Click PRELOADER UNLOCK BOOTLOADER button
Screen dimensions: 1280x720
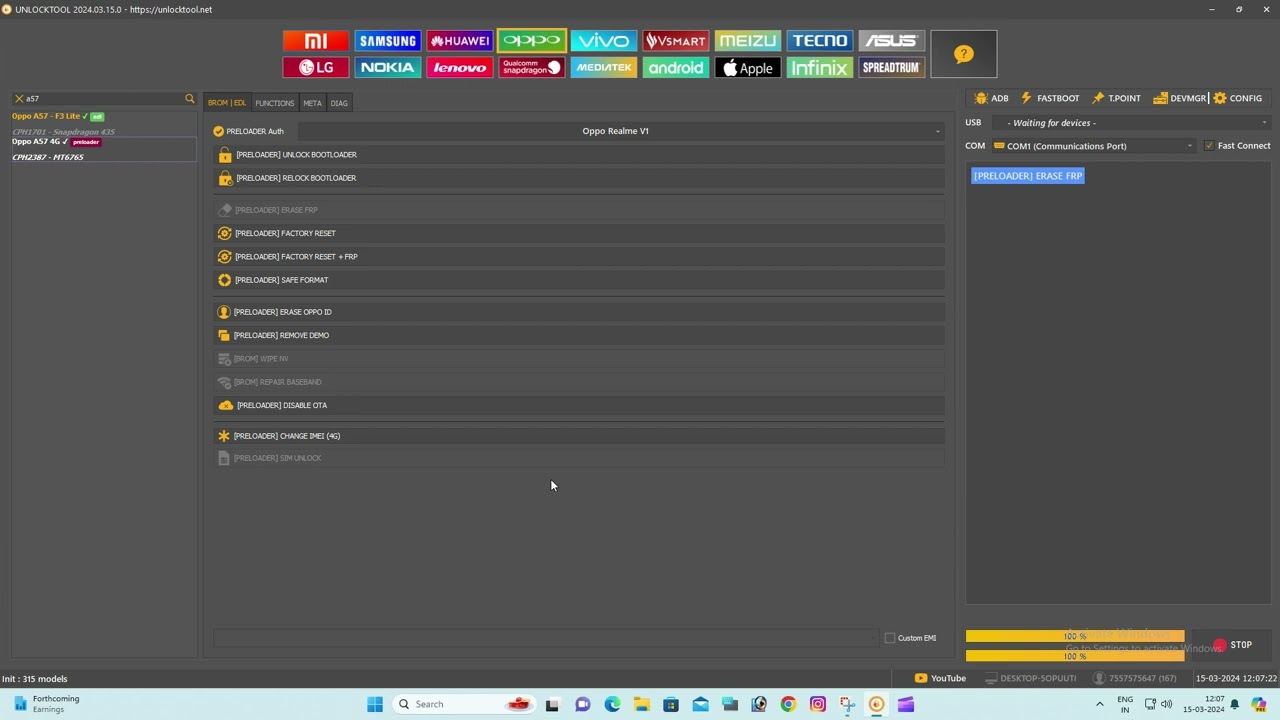(296, 155)
